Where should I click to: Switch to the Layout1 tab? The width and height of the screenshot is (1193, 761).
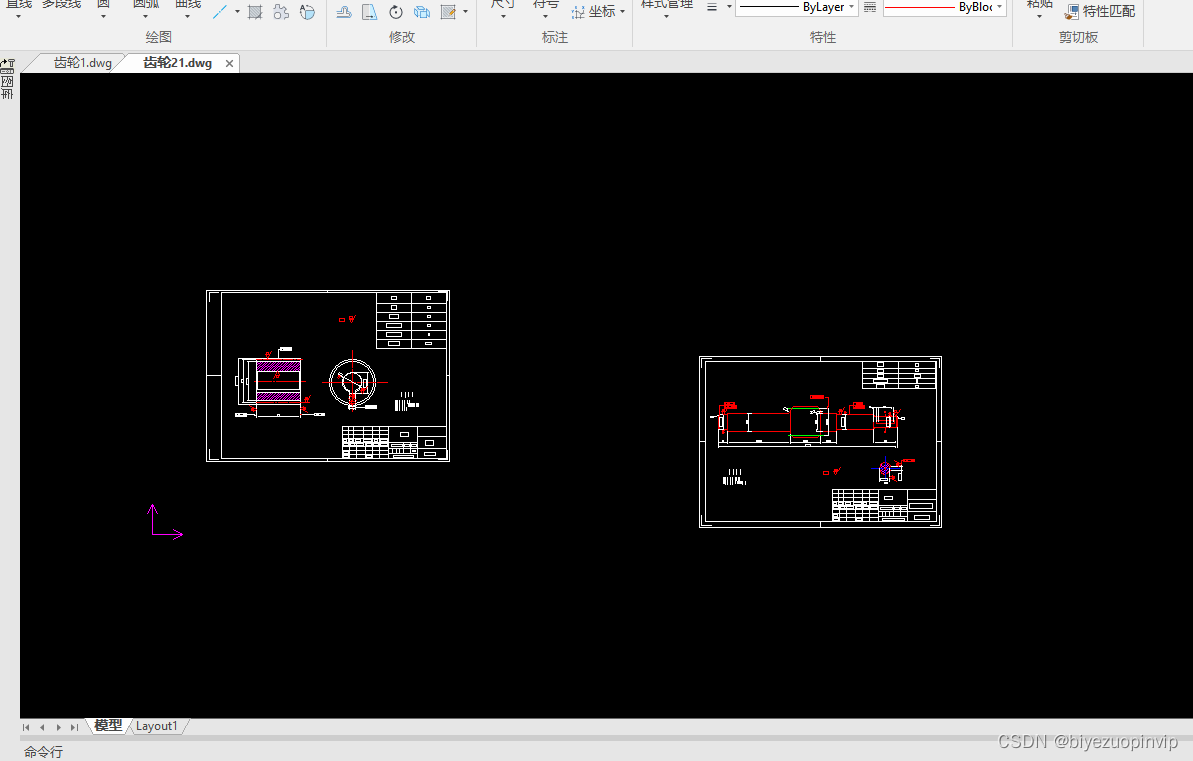(x=157, y=726)
